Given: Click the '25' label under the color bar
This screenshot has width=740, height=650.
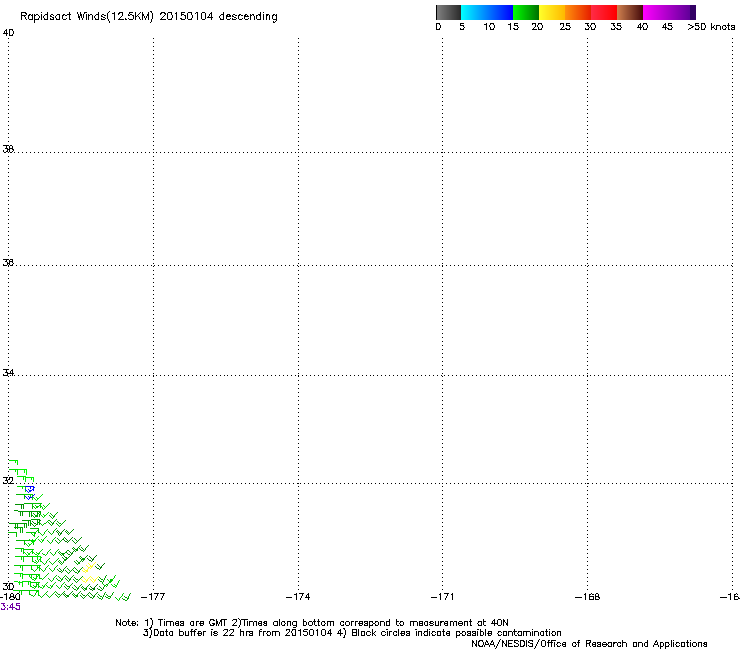Looking at the screenshot, I should (565, 27).
